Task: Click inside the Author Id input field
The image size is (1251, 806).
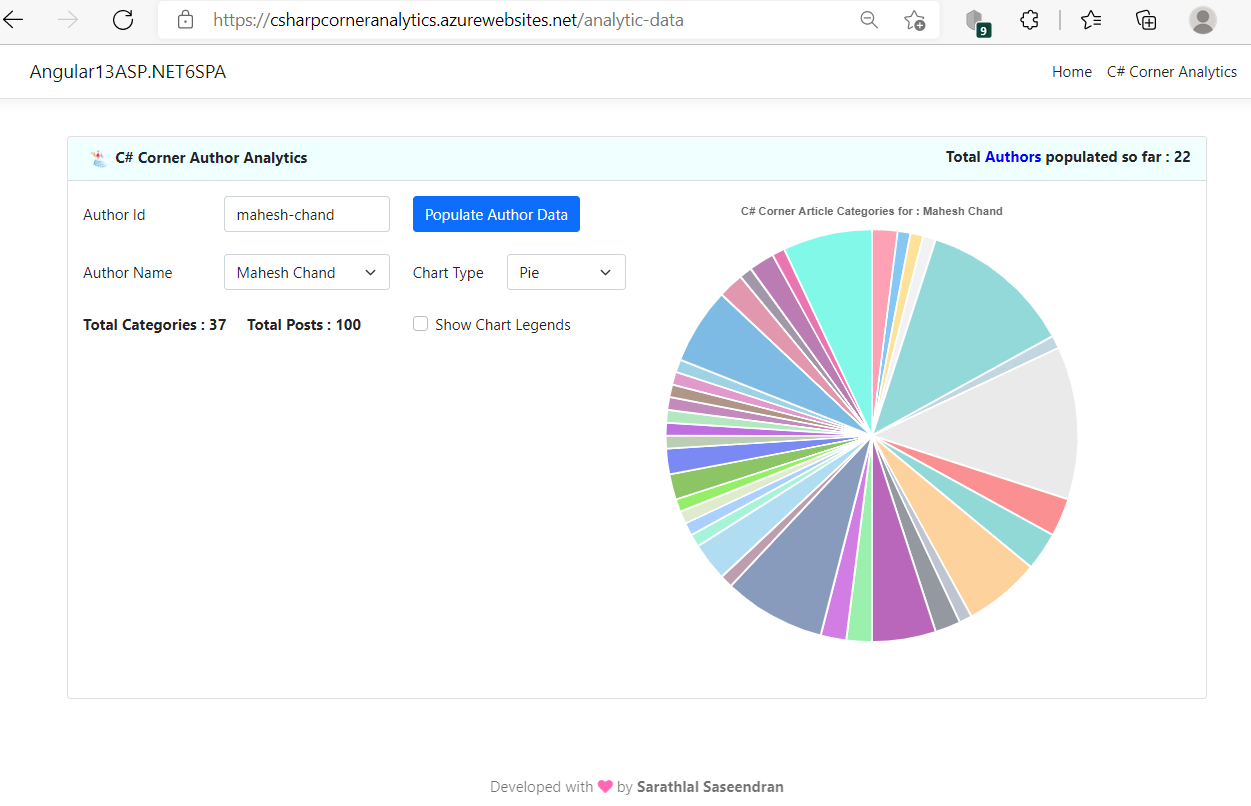Action: (x=306, y=213)
